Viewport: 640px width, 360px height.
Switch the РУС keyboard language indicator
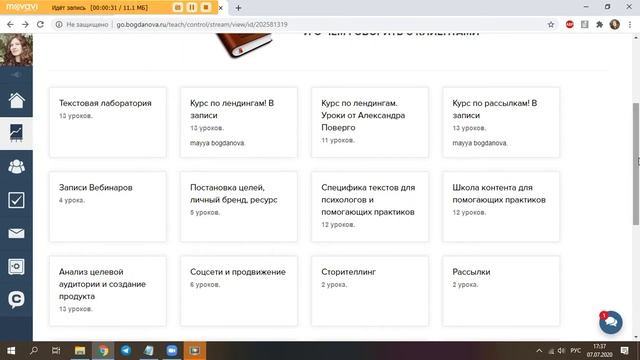tap(576, 351)
